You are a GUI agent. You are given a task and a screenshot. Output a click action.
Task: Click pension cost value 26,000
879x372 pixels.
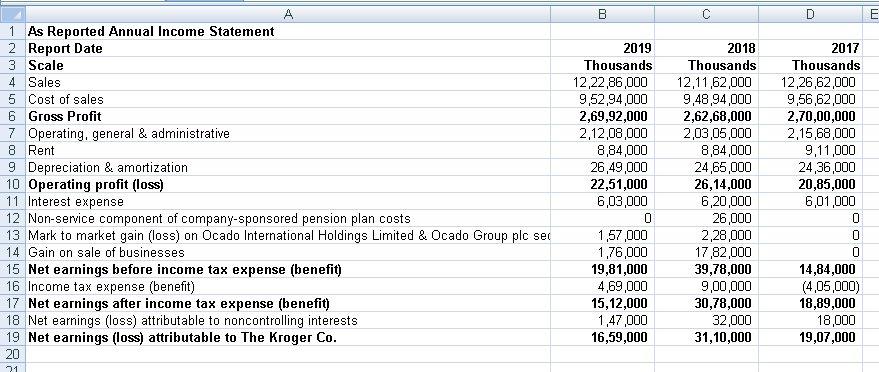pos(706,218)
